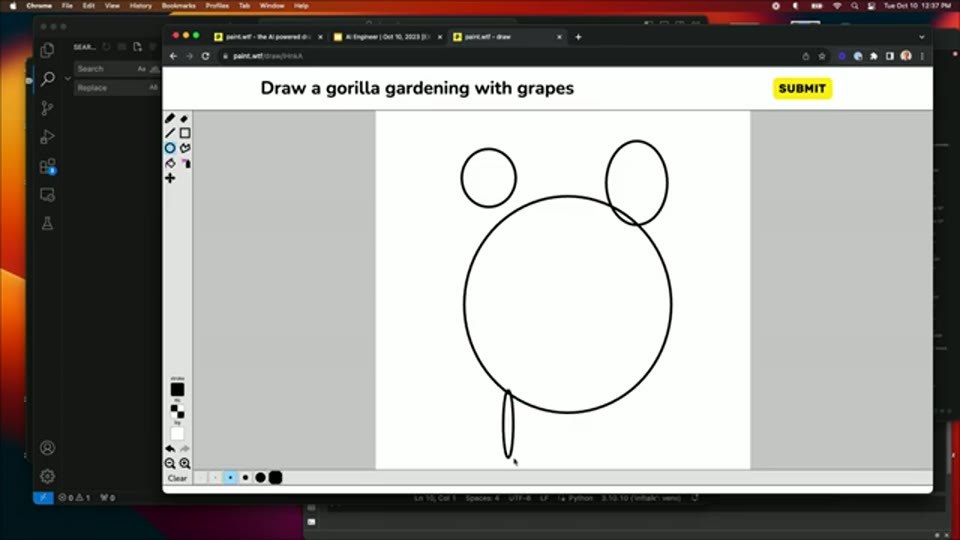Image resolution: width=960 pixels, height=540 pixels.
Task: Zoom out of the canvas
Action: (x=170, y=463)
